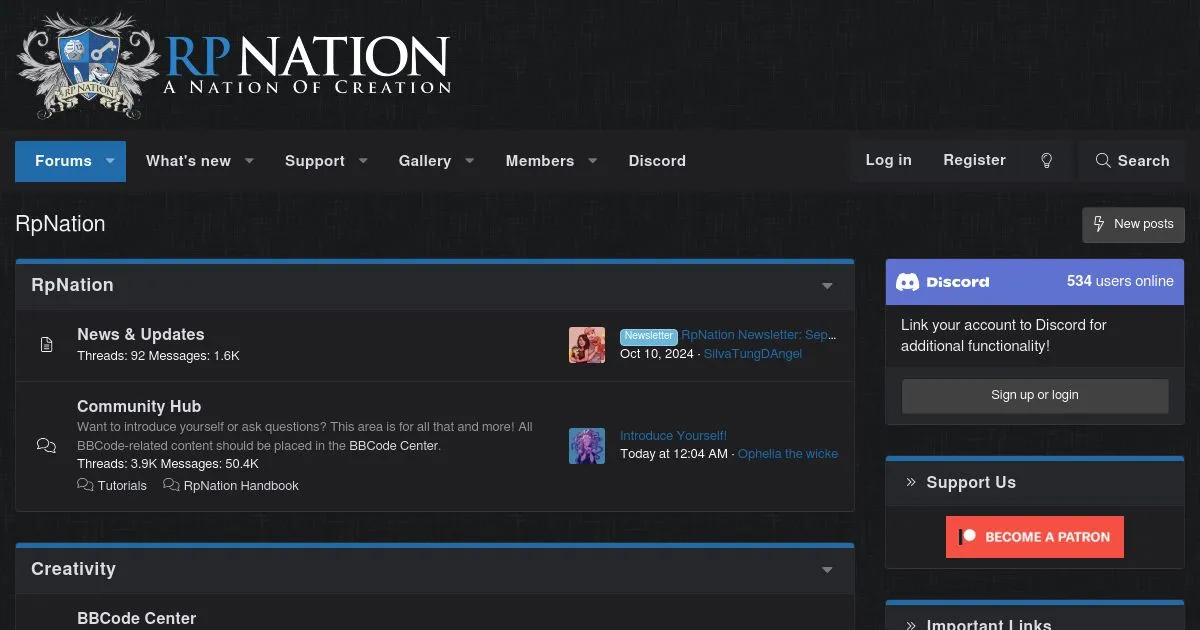Collapse the Creativity category section

[x=827, y=570]
